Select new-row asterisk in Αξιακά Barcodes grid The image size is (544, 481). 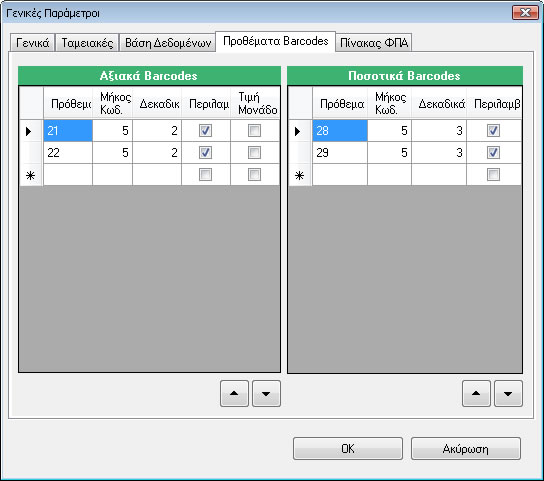point(31,175)
